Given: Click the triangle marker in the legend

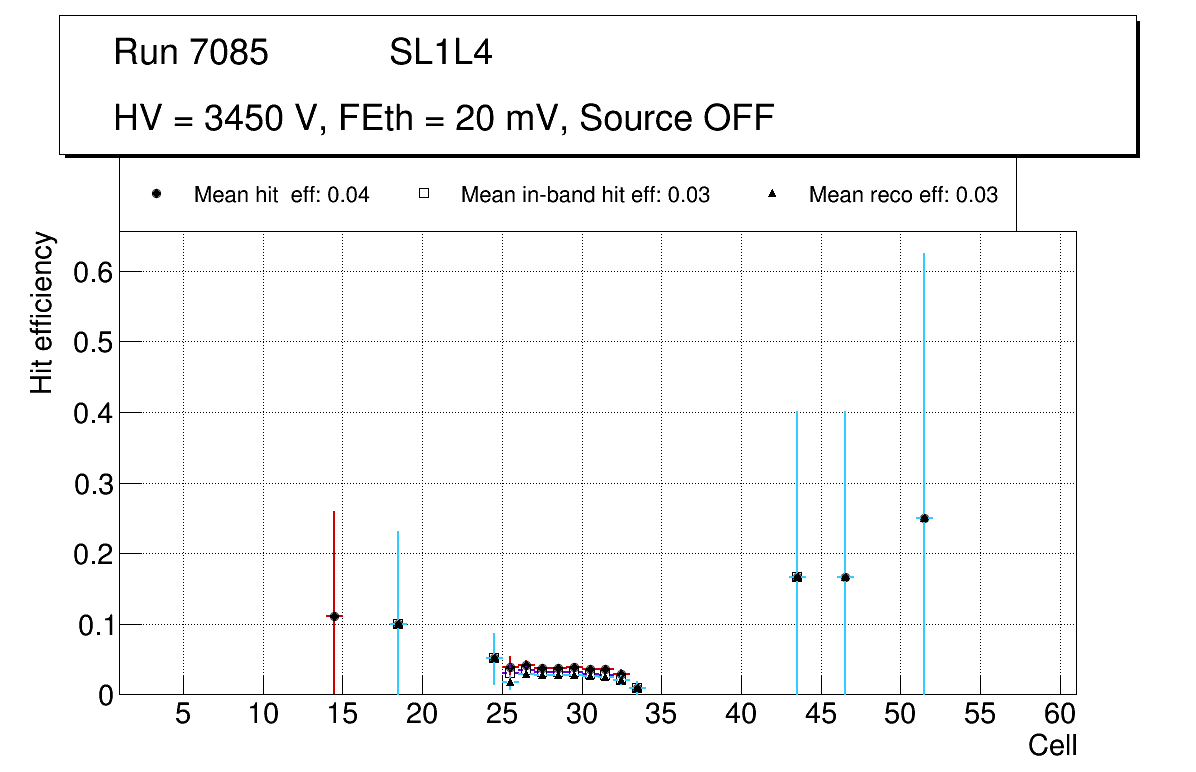Looking at the screenshot, I should pyautogui.click(x=772, y=195).
